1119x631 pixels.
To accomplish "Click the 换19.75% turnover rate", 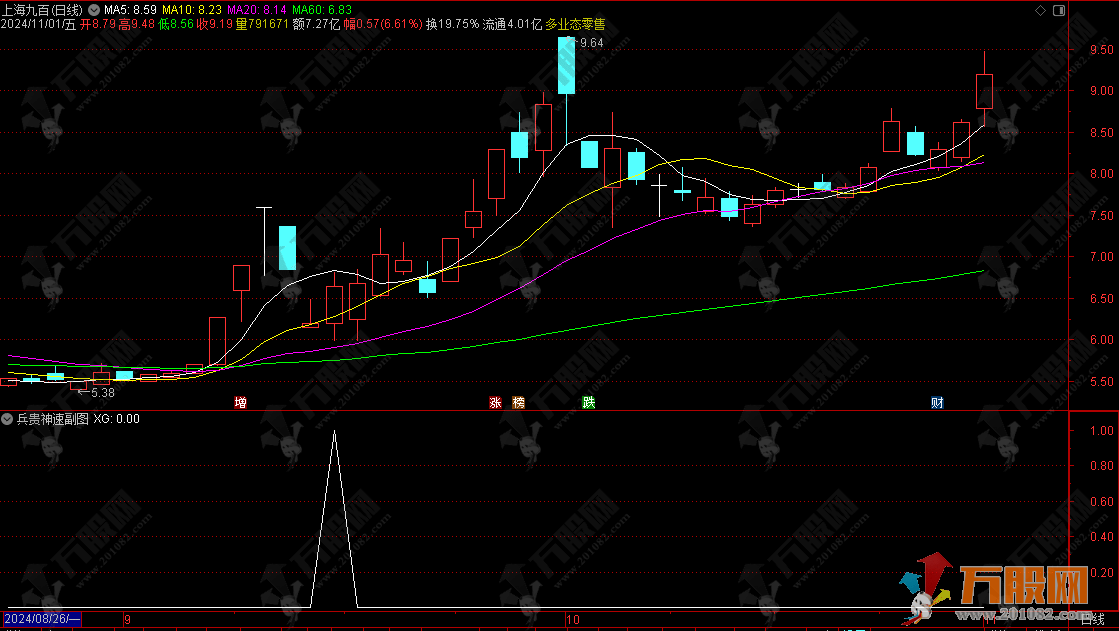I will (x=452, y=24).
